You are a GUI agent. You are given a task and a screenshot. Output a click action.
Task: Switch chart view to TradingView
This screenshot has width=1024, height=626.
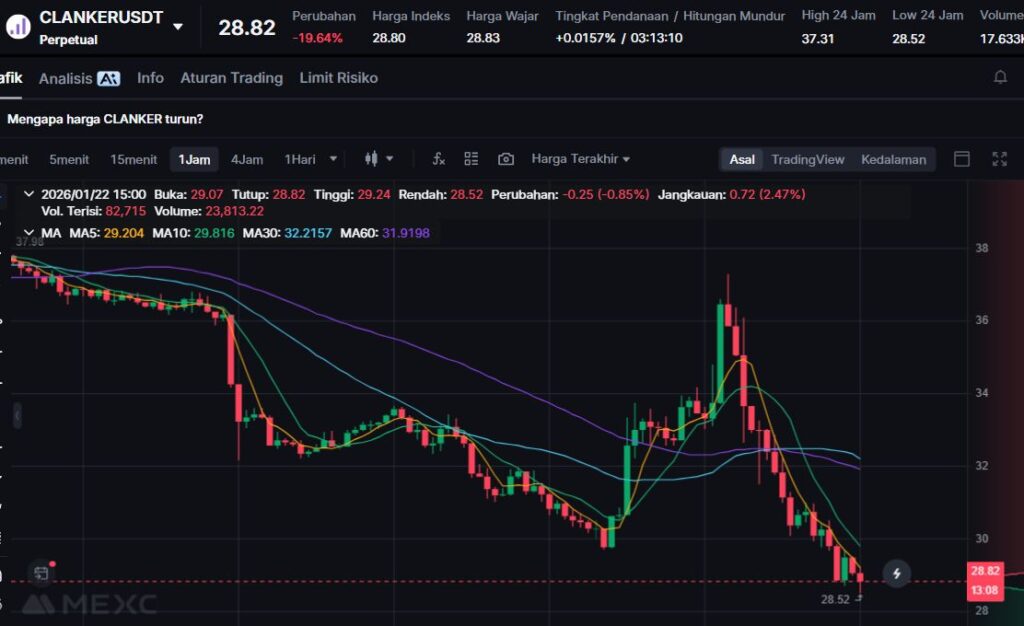click(807, 159)
